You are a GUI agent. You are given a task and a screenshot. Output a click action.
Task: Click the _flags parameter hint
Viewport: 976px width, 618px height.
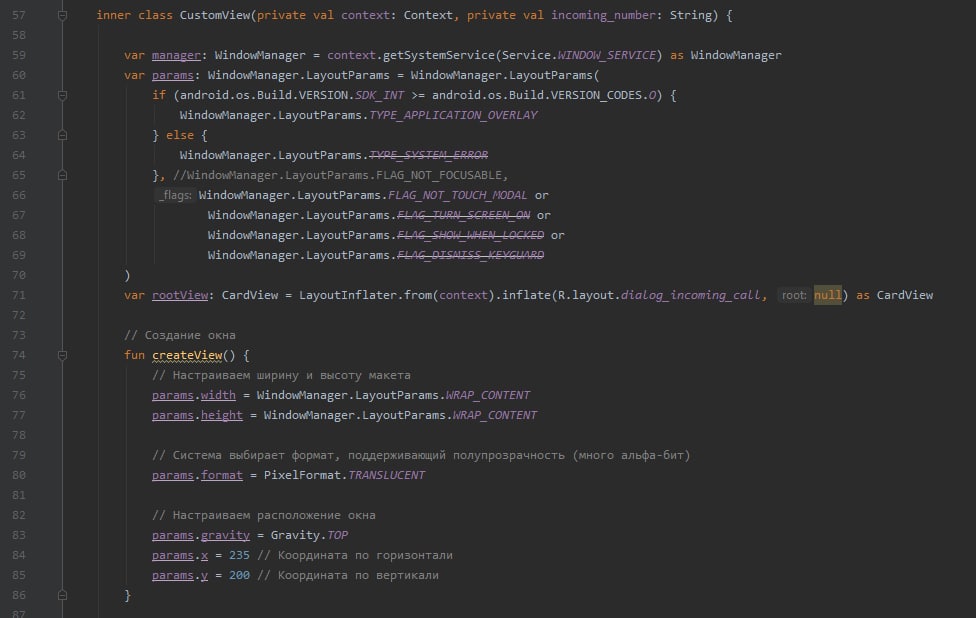[174, 195]
